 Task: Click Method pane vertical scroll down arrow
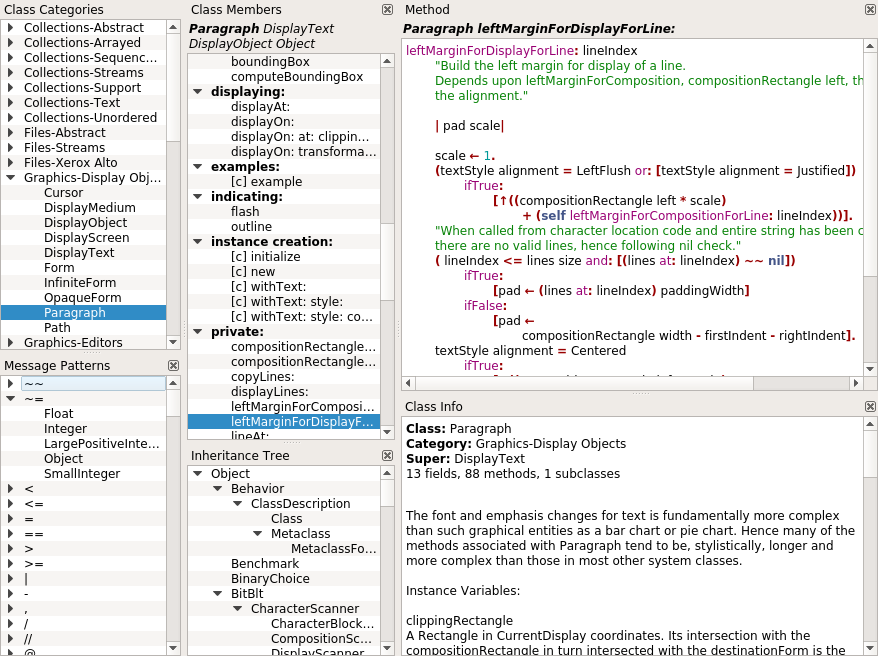(870, 368)
